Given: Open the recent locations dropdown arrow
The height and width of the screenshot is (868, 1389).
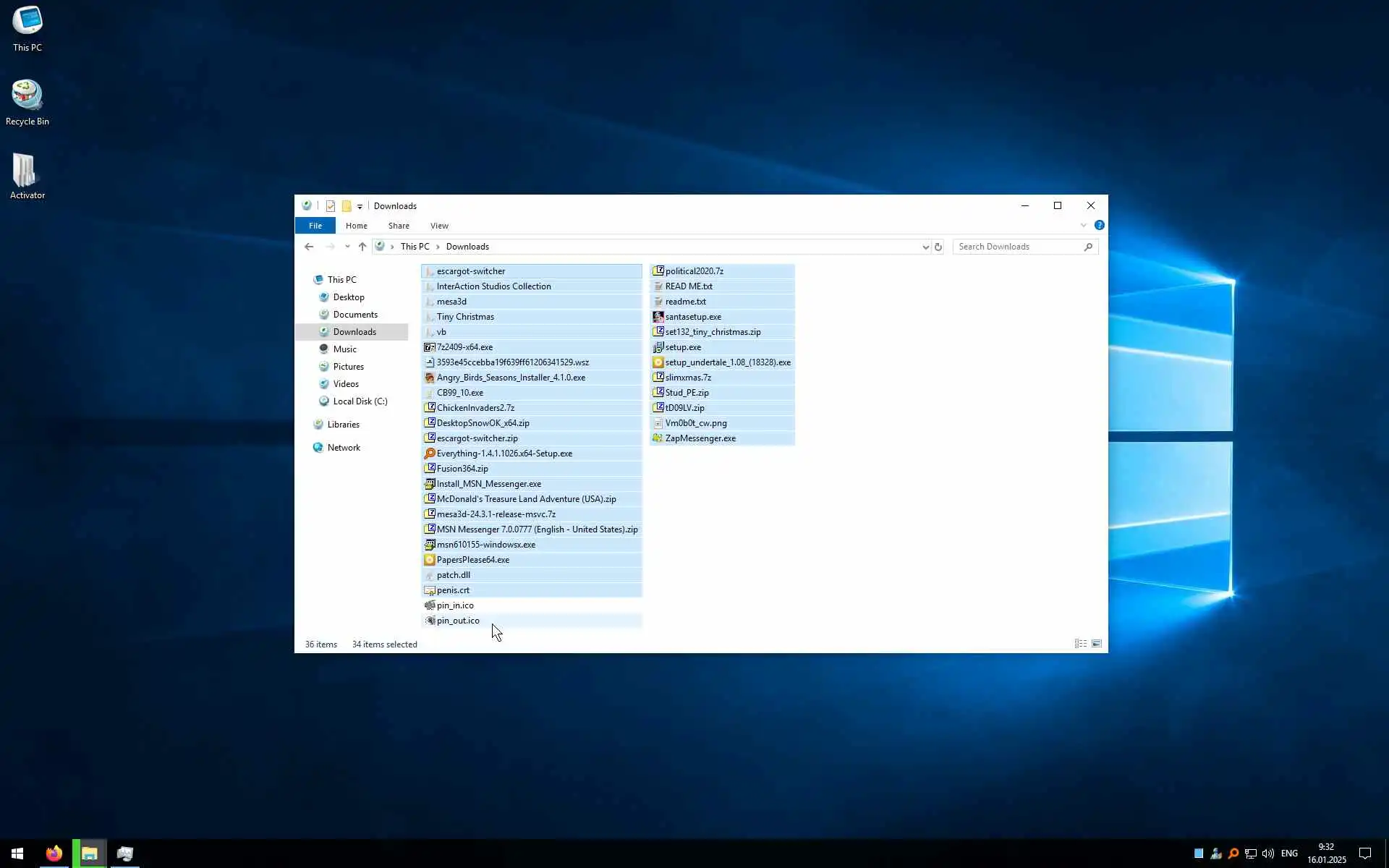Looking at the screenshot, I should [x=347, y=247].
